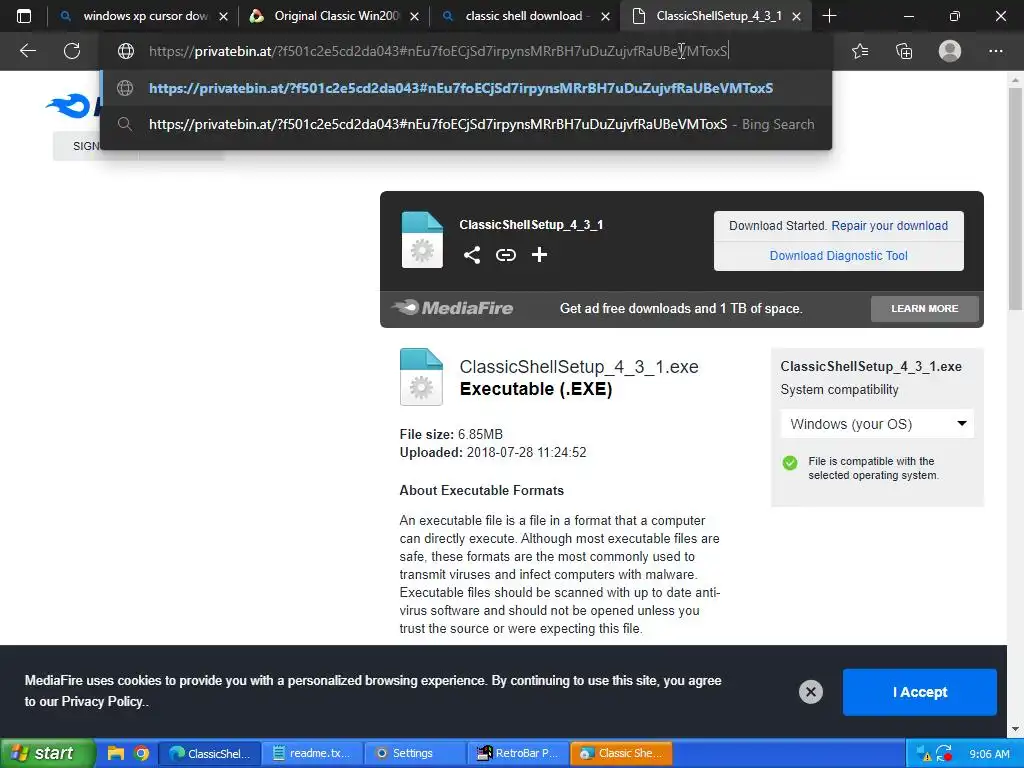Add a new tab with plus icon
The height and width of the screenshot is (768, 1024).
(x=829, y=16)
